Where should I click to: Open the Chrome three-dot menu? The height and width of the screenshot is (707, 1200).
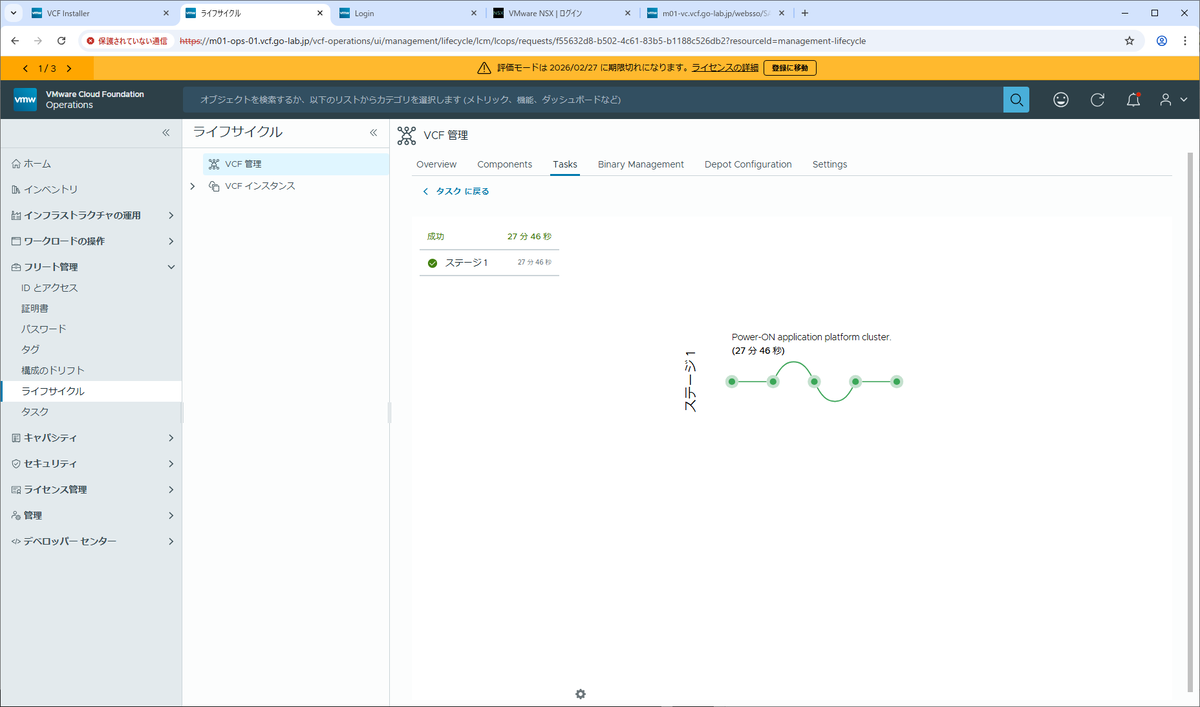(x=1185, y=41)
